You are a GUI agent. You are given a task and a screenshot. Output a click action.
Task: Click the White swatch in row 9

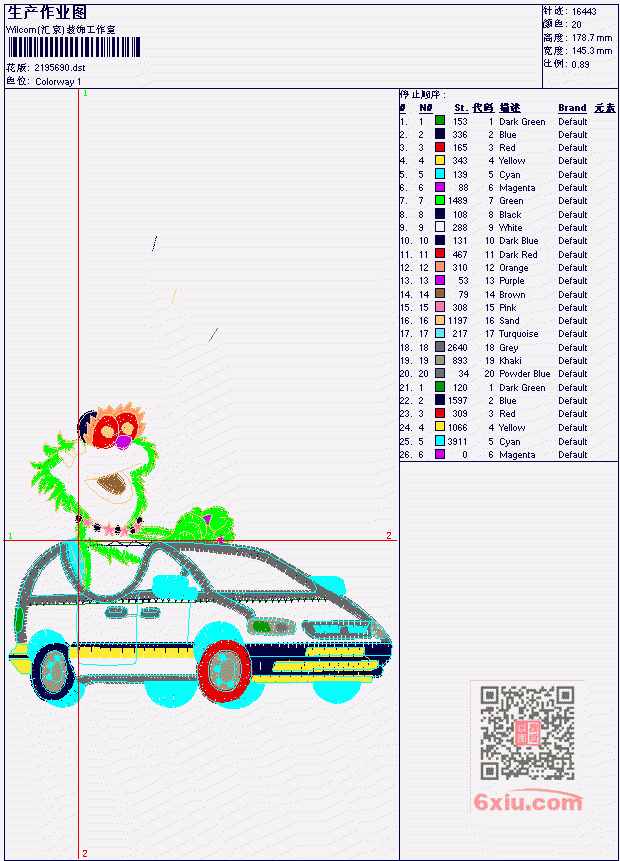coord(440,227)
